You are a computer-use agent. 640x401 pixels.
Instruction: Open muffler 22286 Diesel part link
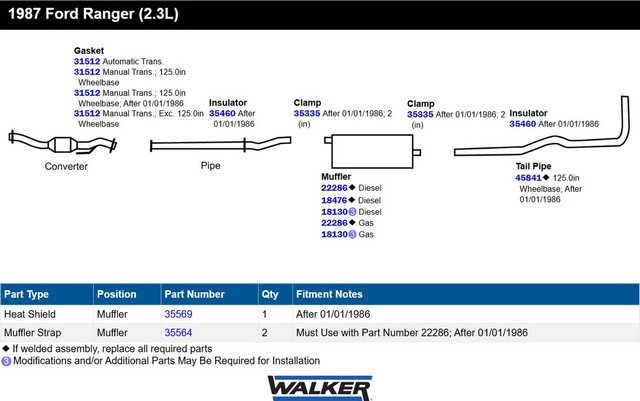pyautogui.click(x=334, y=188)
